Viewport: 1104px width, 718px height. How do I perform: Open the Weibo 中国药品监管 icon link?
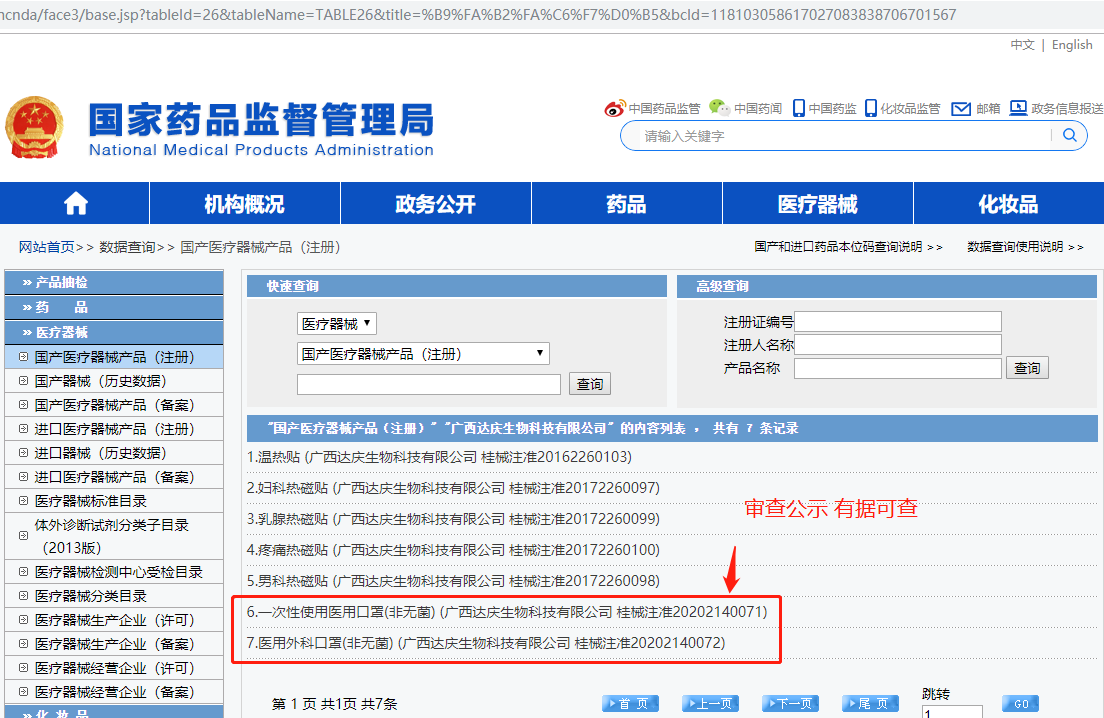614,108
